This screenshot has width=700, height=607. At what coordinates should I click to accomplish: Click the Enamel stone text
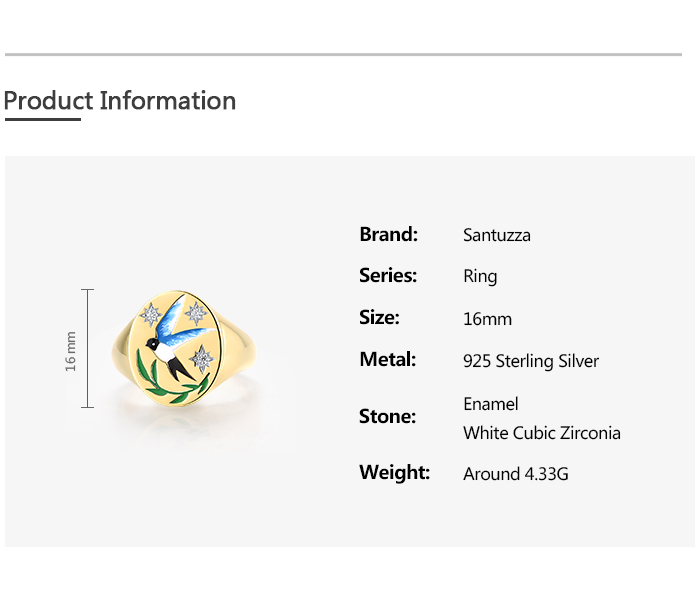[x=490, y=404]
